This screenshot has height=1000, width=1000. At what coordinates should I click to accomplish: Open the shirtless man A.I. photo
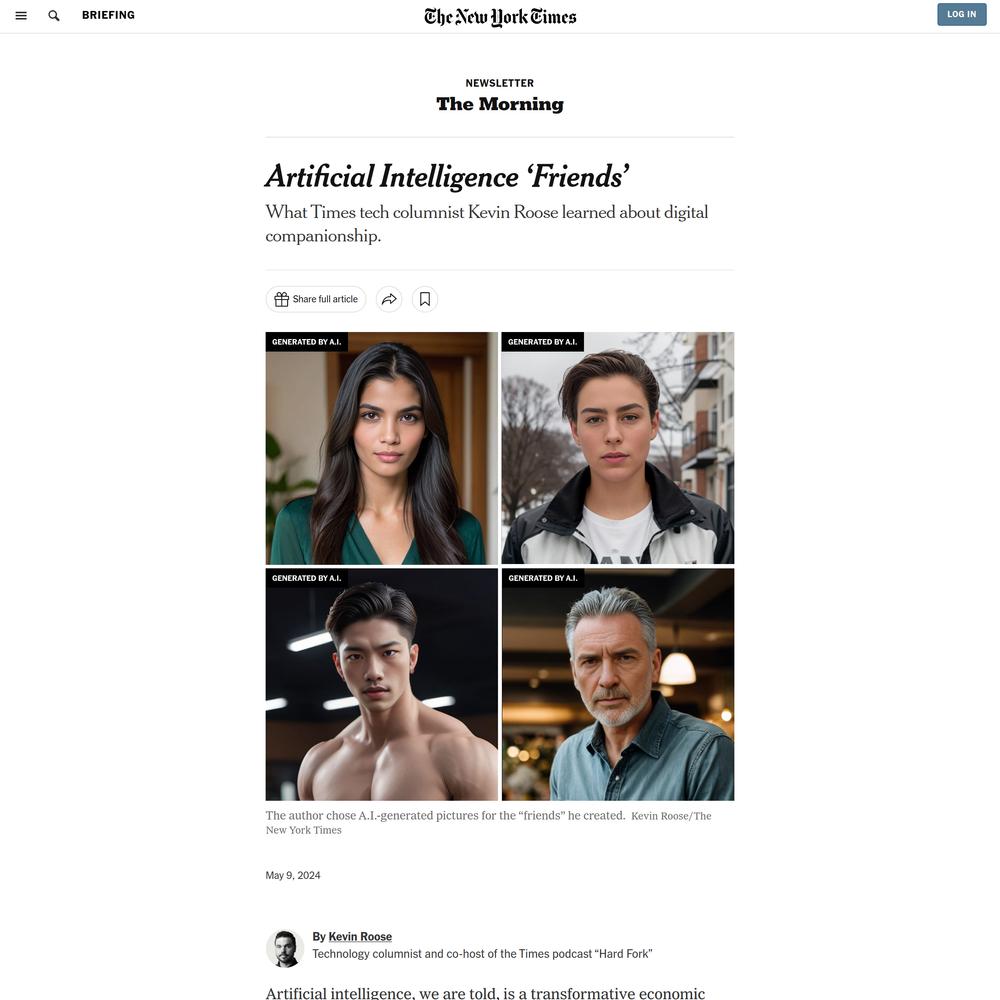tap(381, 684)
